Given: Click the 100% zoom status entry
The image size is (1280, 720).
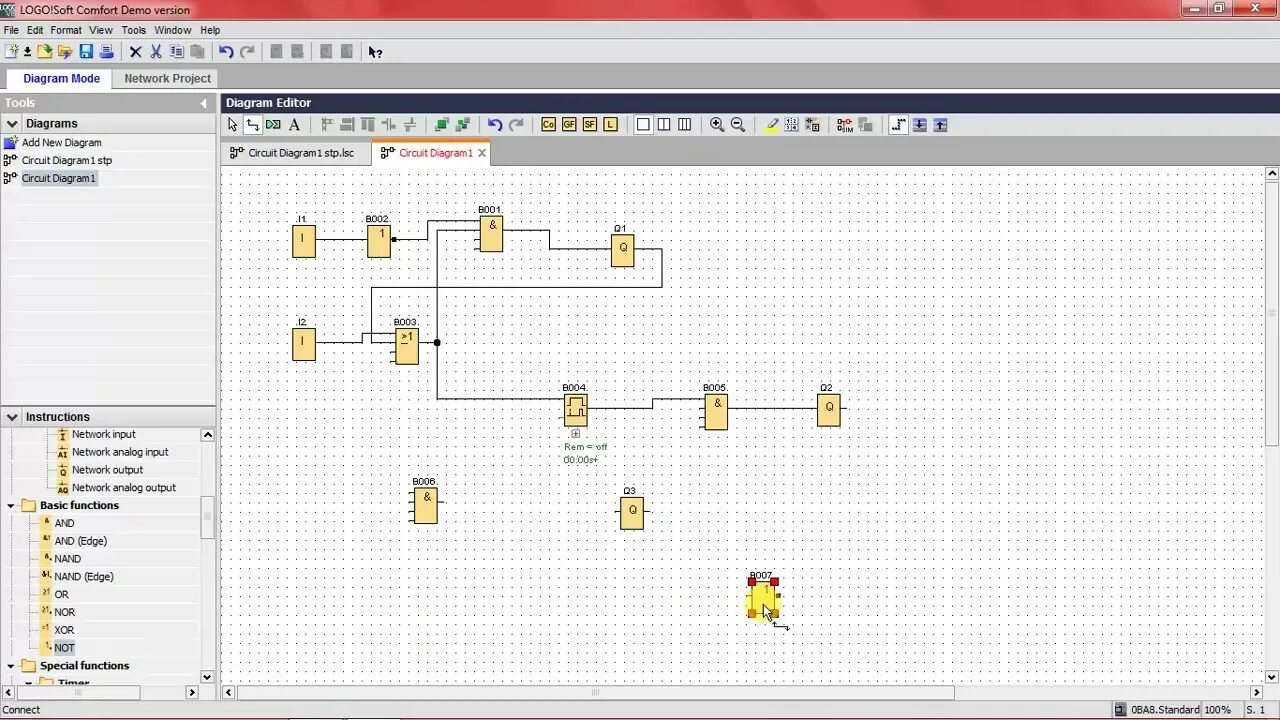Looking at the screenshot, I should (x=1218, y=710).
